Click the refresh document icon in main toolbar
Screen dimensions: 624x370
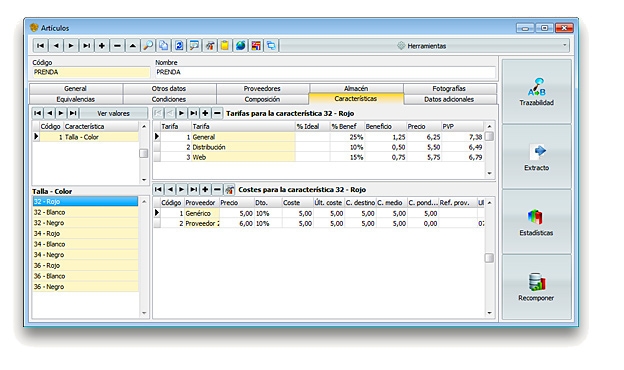(179, 46)
